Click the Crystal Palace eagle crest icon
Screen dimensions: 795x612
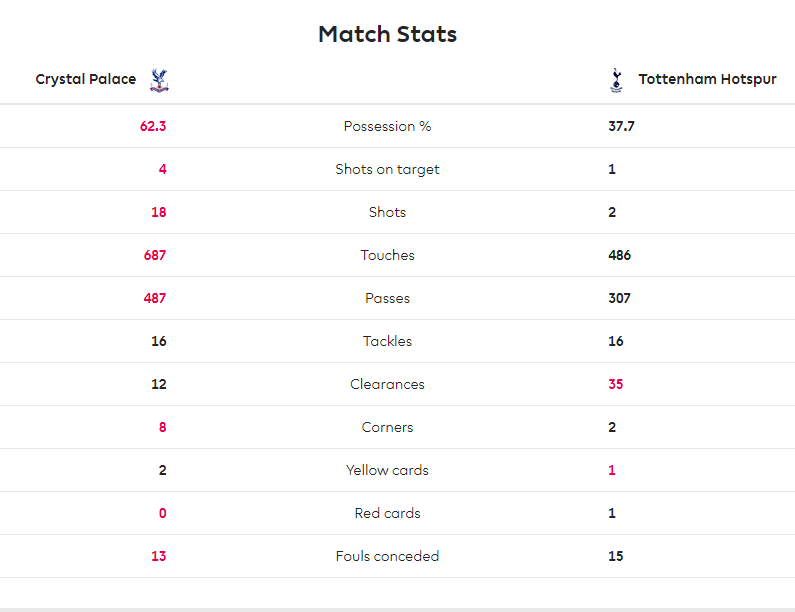[159, 81]
